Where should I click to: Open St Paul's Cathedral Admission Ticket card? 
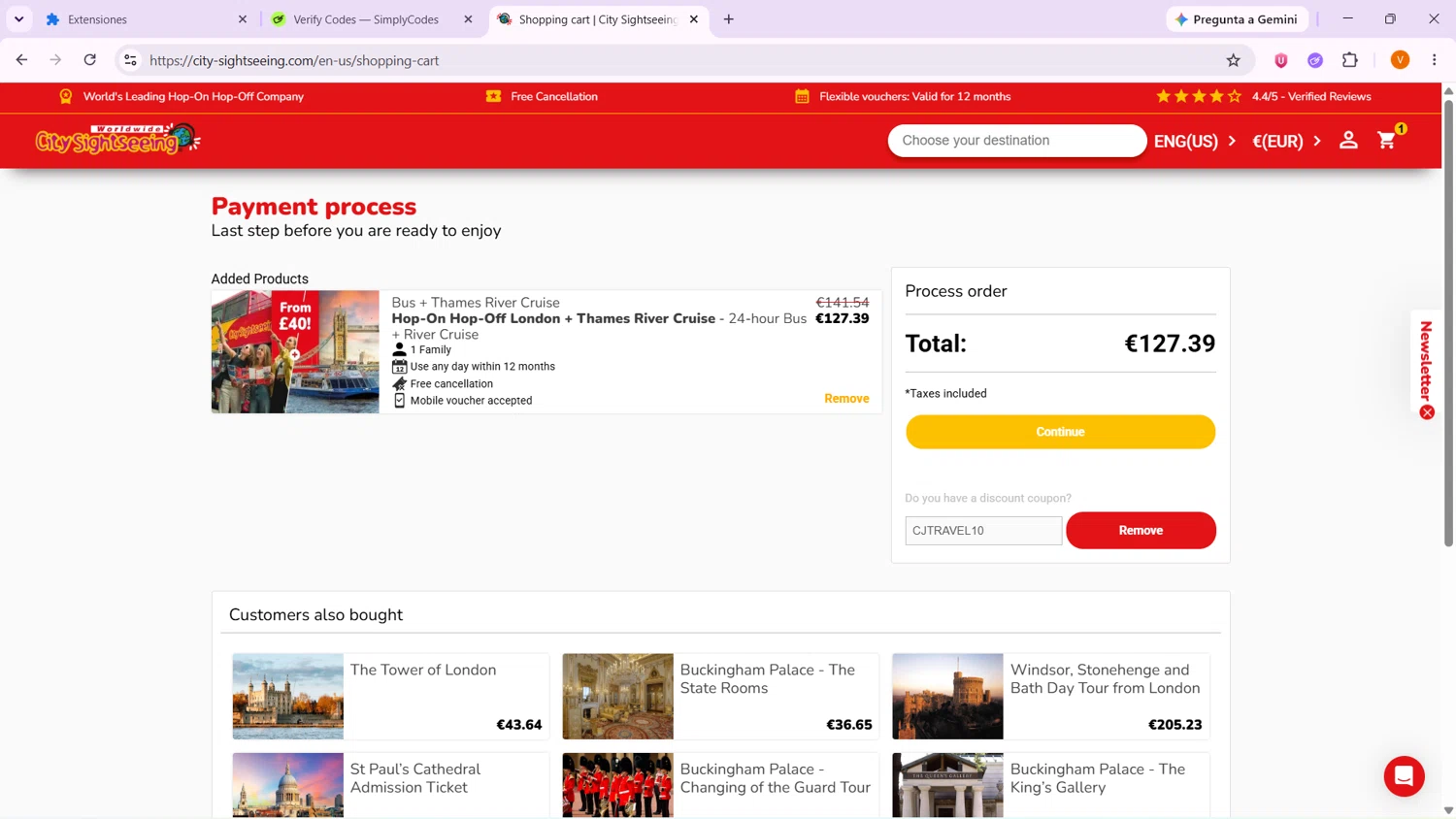tap(390, 785)
